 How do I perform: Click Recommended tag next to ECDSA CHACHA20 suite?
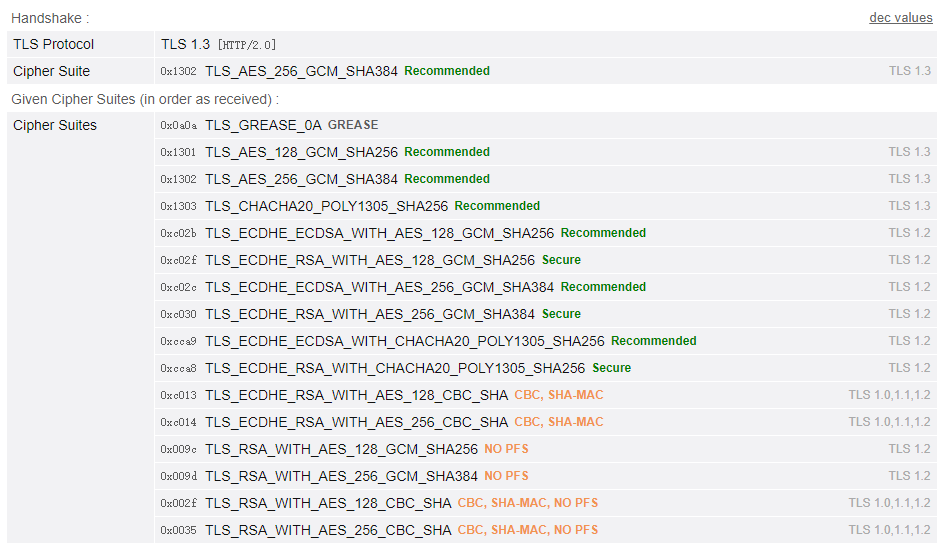tap(654, 341)
